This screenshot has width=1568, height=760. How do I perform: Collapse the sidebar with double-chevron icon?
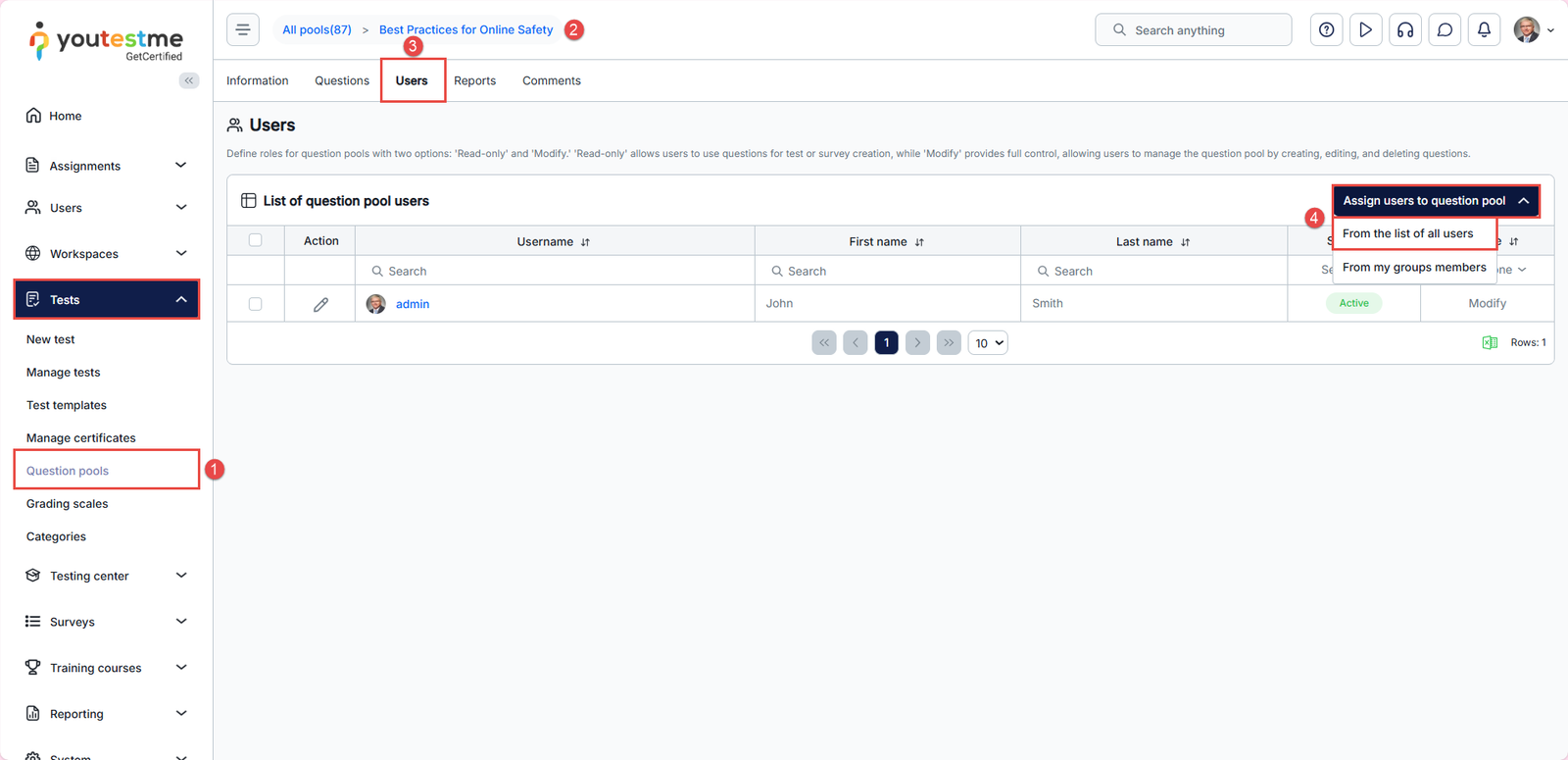(x=189, y=80)
